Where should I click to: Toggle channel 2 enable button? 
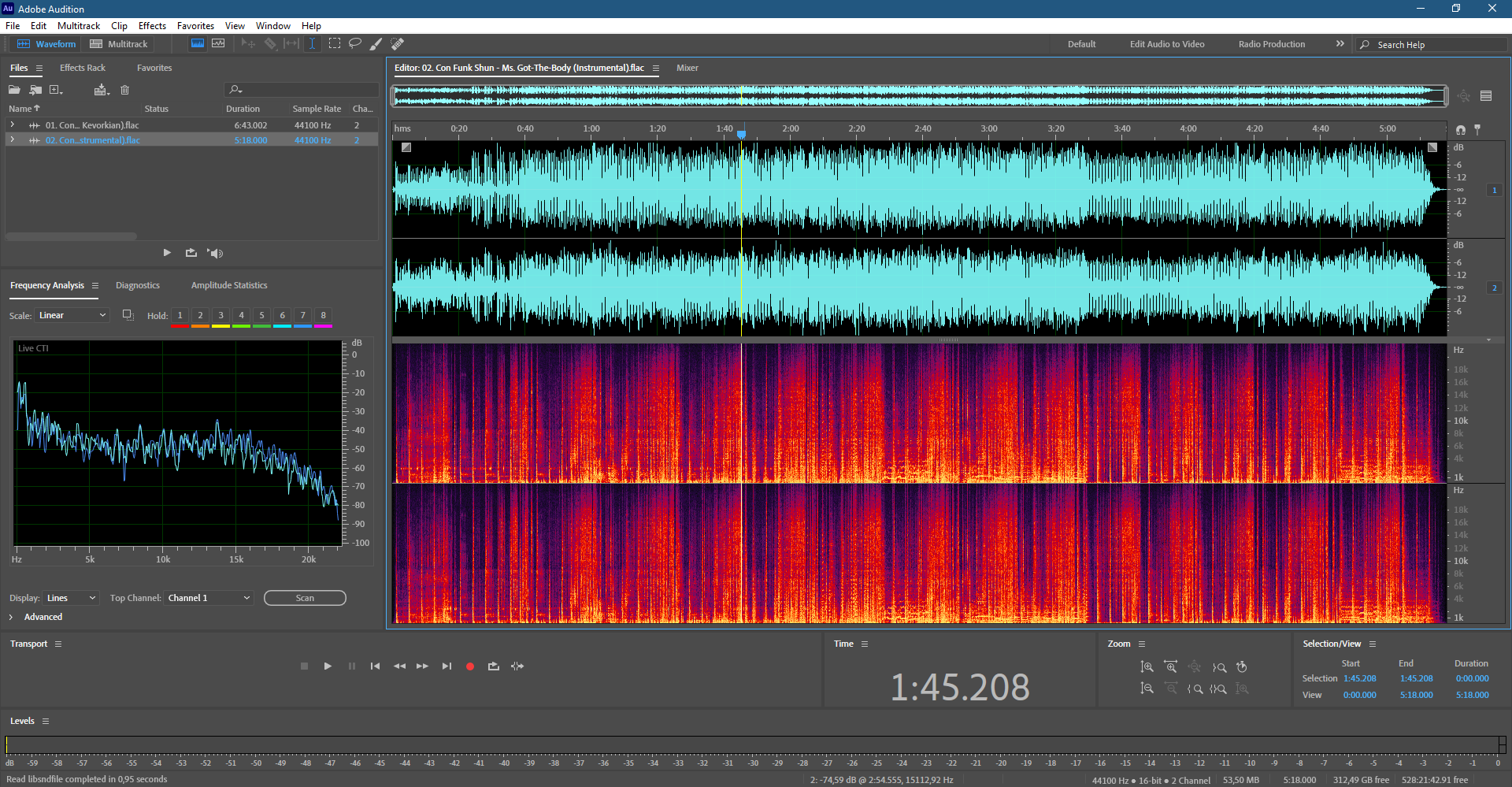(x=1494, y=288)
